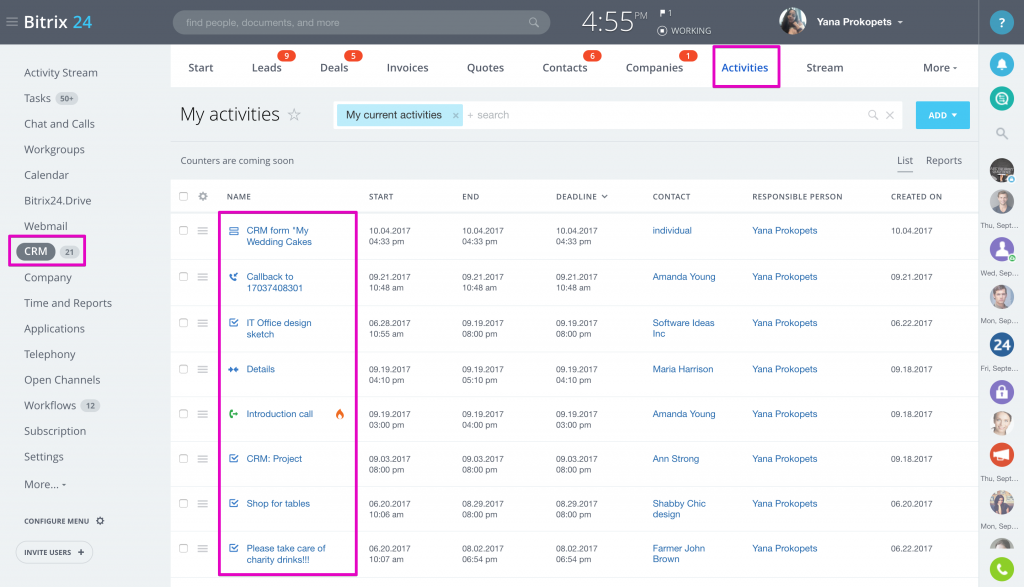Viewport: 1024px width, 587px height.
Task: Check the CRM: Project row
Action: (184, 459)
